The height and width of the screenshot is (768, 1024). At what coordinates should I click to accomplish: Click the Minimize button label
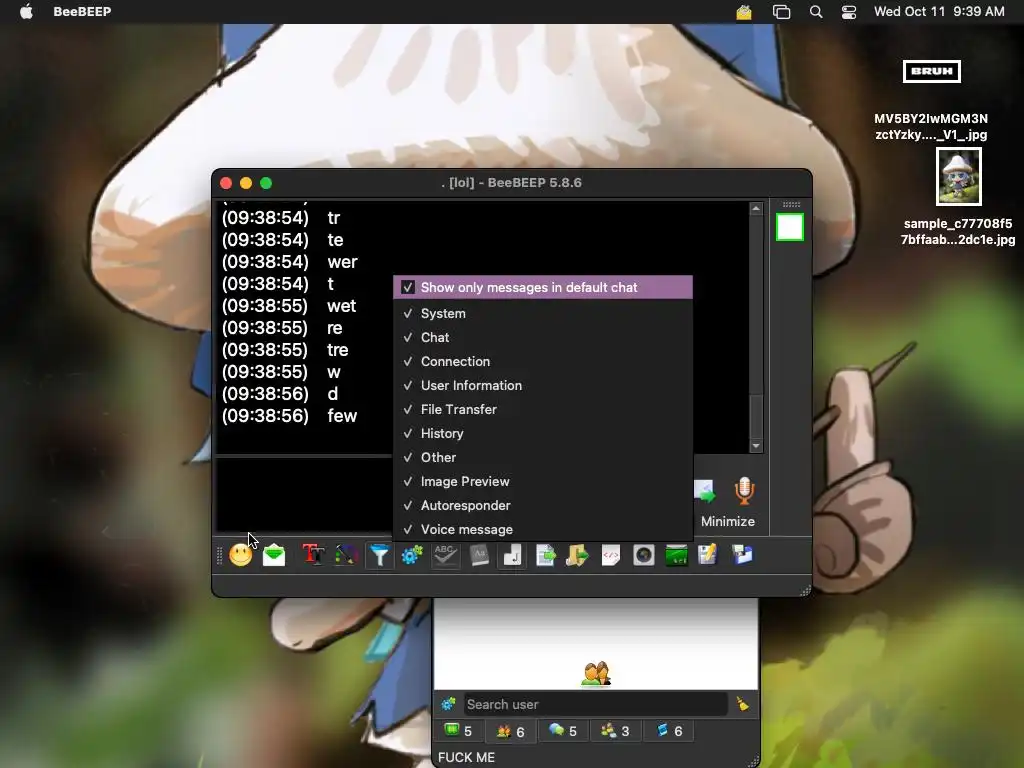click(728, 521)
